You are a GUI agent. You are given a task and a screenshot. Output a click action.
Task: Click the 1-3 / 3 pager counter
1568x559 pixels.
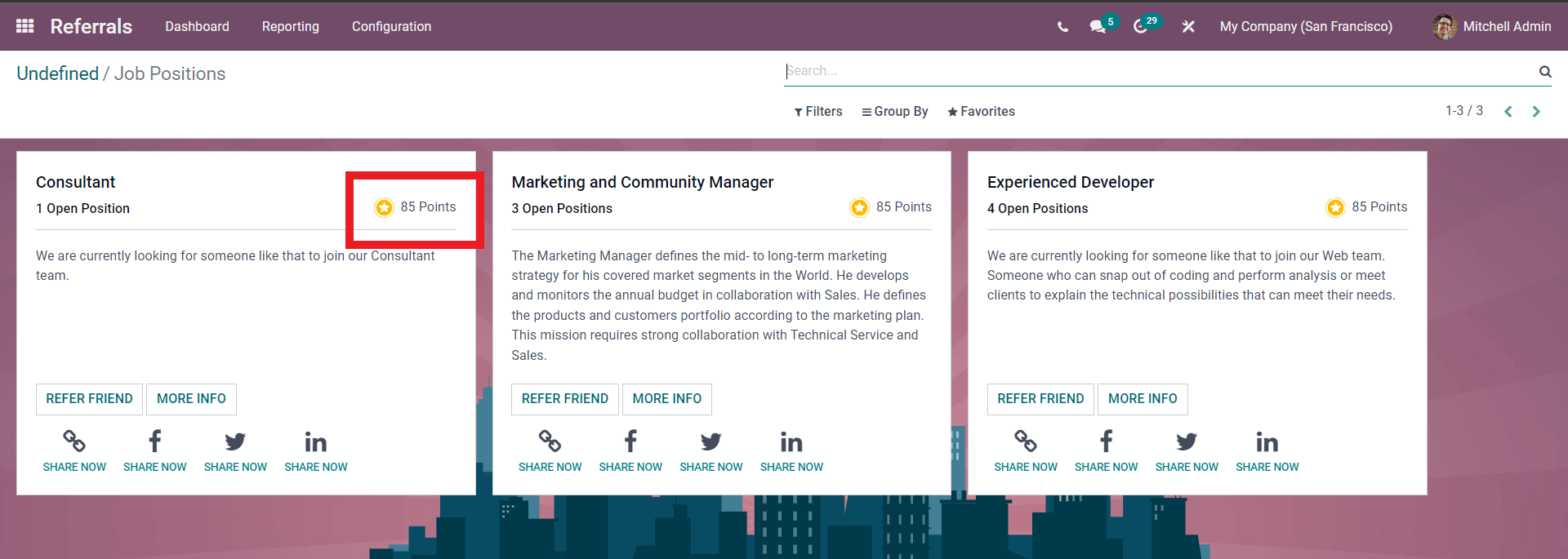(x=1464, y=111)
